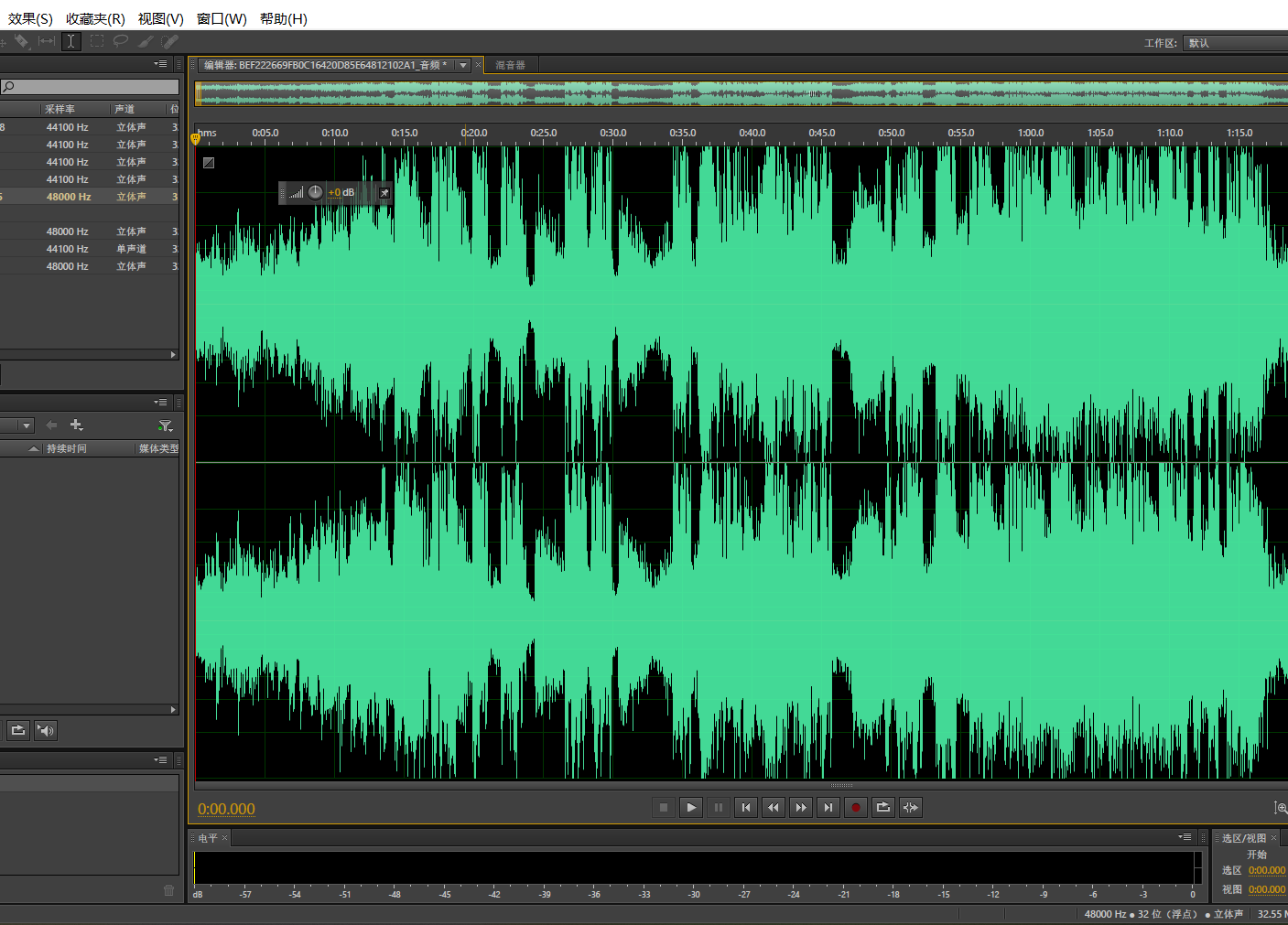Toggle the Skip Selection transport button
Image resolution: width=1288 pixels, height=925 pixels.
[x=911, y=807]
